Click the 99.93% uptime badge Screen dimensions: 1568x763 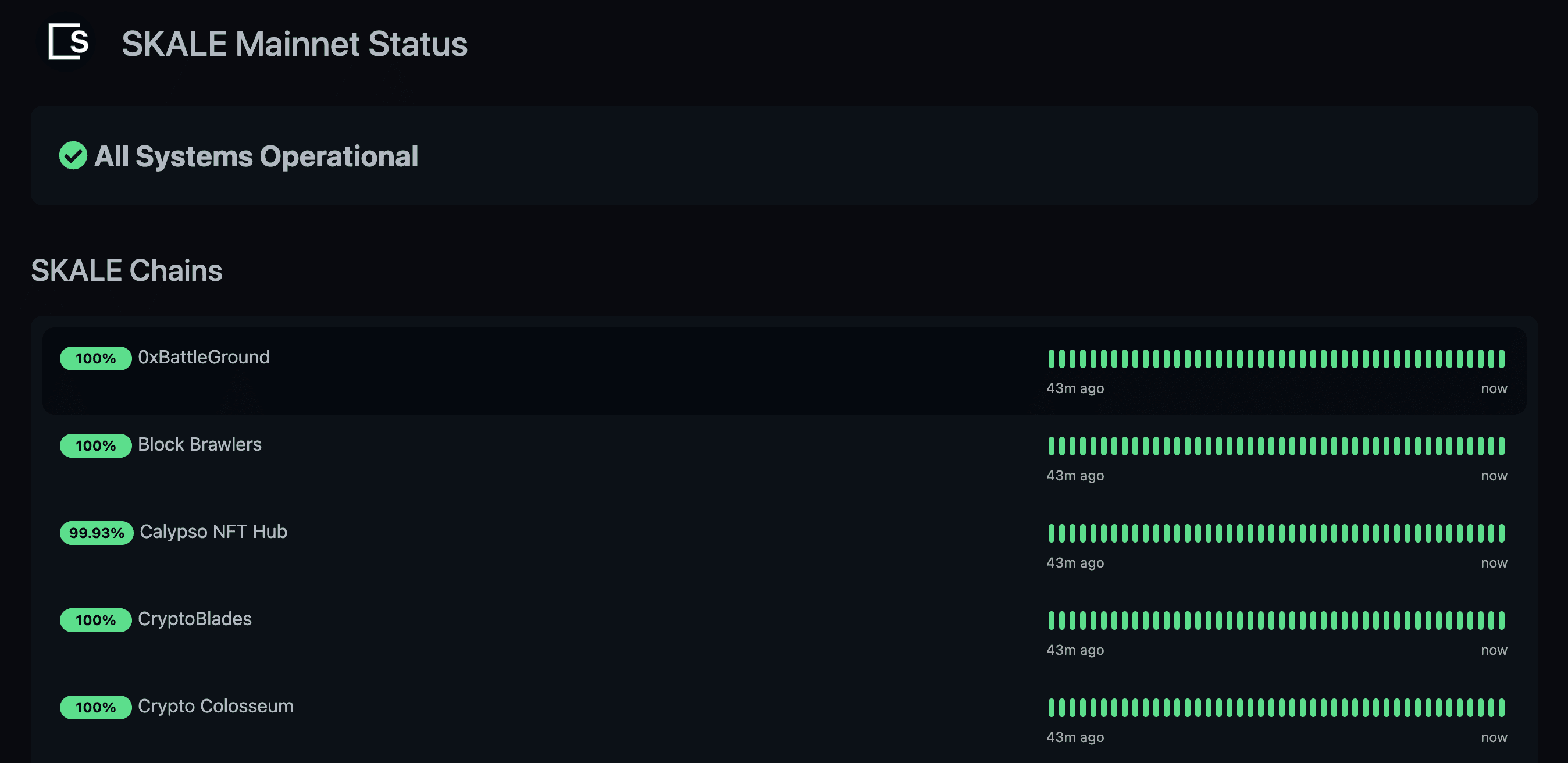pos(97,533)
